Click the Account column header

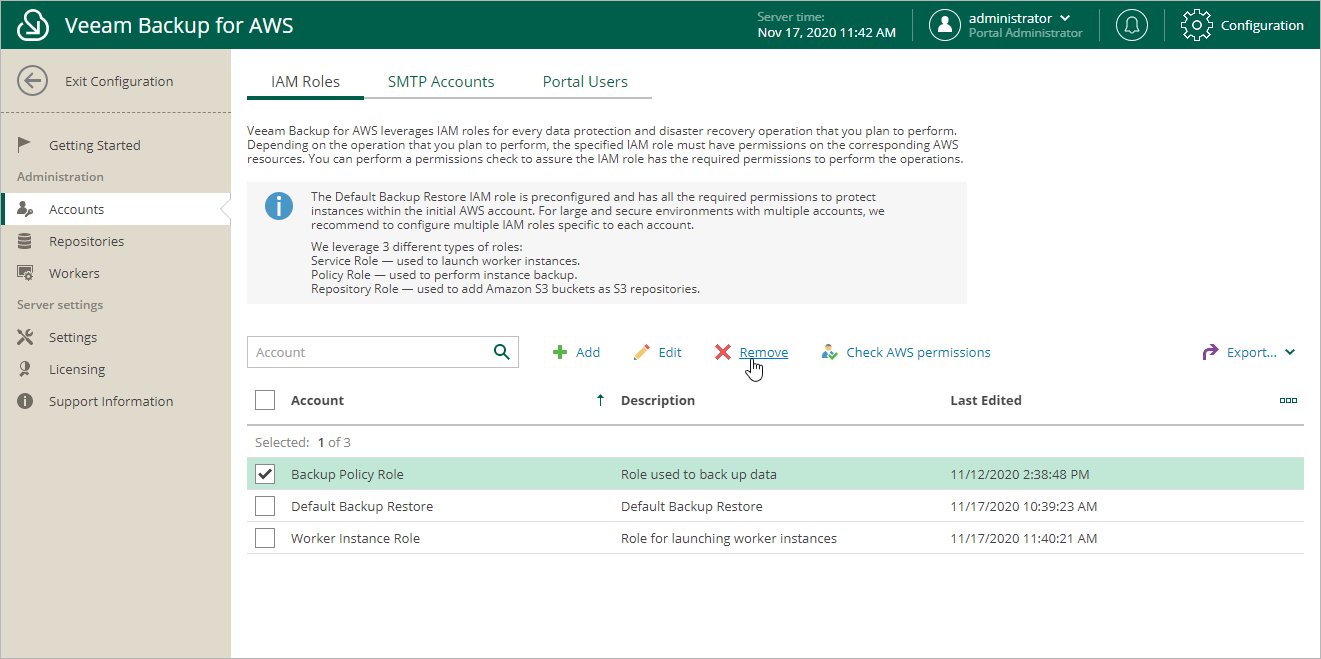[317, 400]
